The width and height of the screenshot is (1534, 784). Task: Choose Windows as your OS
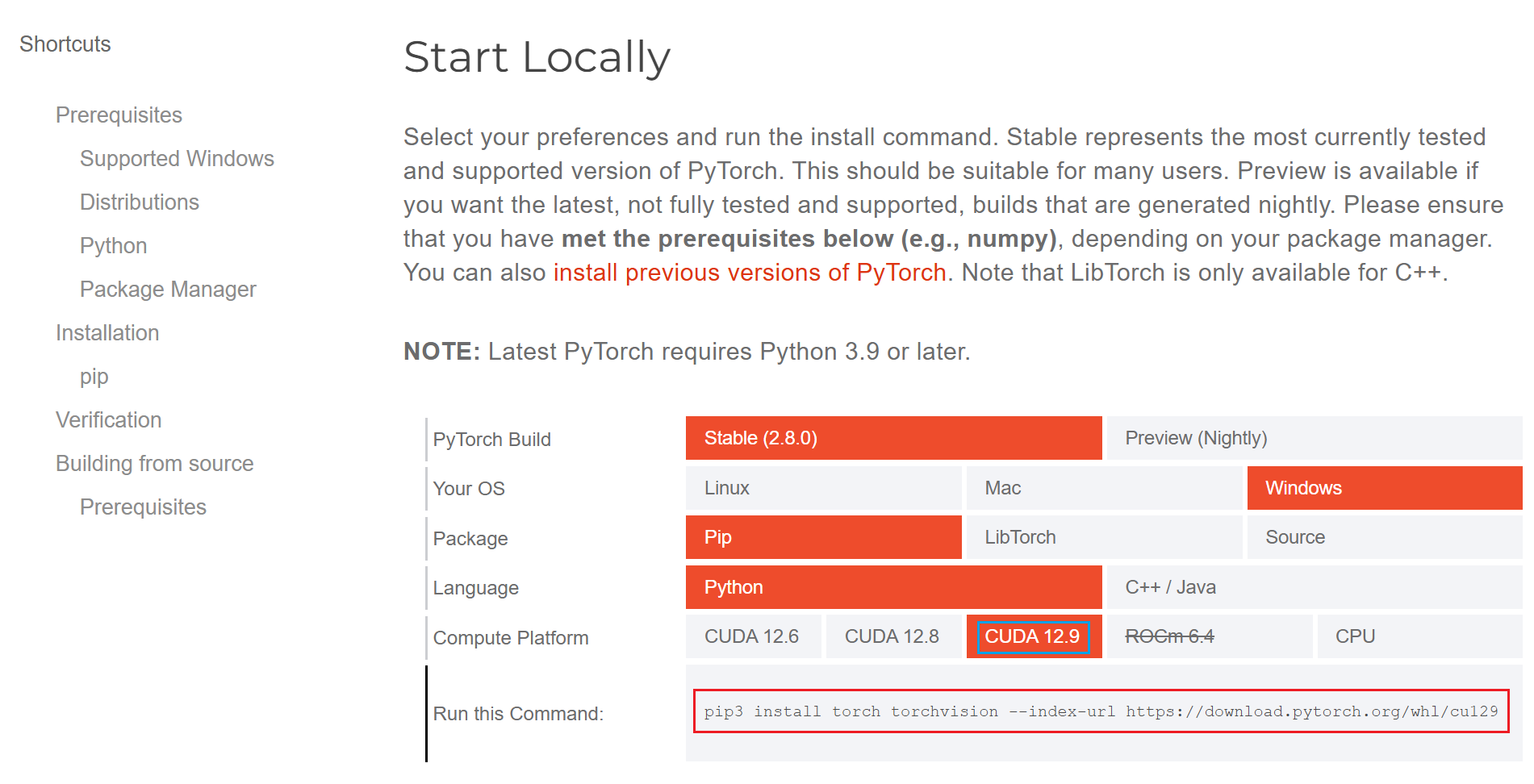click(1385, 488)
